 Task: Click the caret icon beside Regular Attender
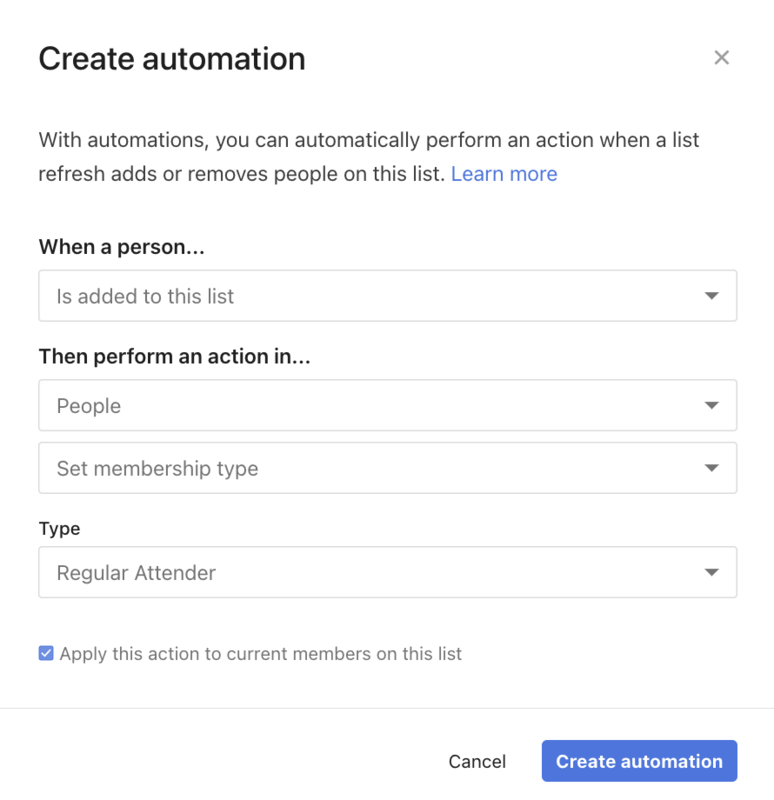coord(711,573)
